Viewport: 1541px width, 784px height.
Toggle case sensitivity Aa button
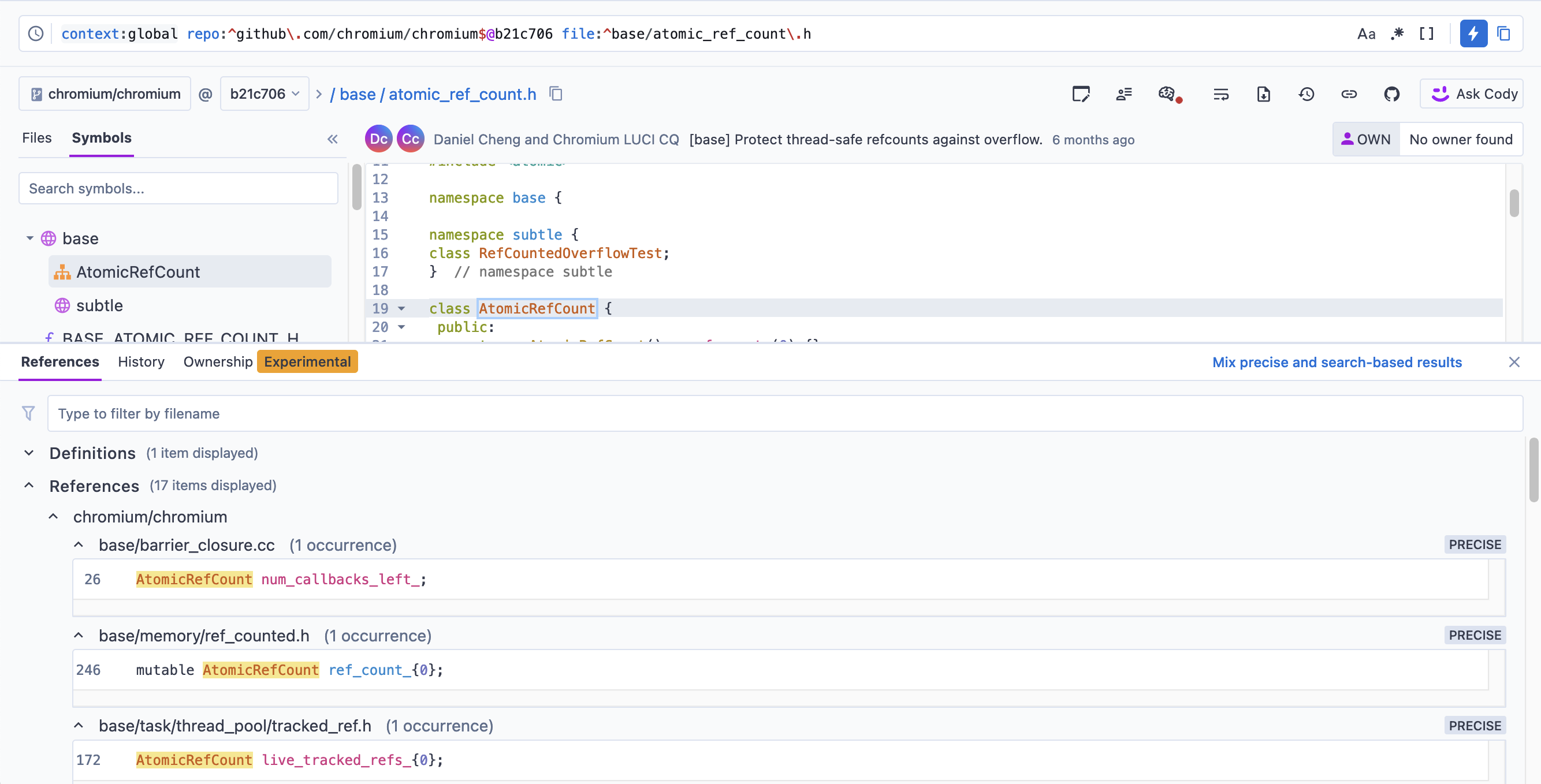(1366, 33)
